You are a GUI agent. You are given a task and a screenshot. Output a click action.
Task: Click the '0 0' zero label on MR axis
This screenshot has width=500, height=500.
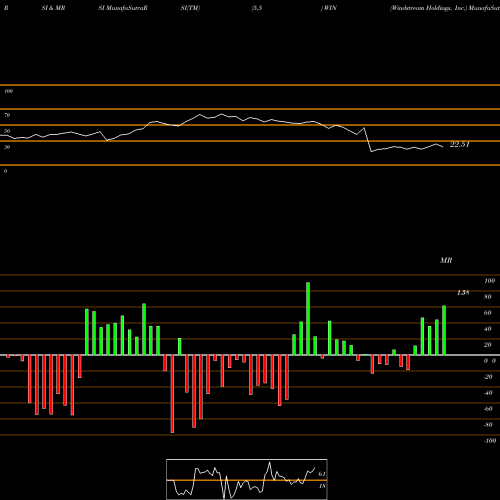490,361
